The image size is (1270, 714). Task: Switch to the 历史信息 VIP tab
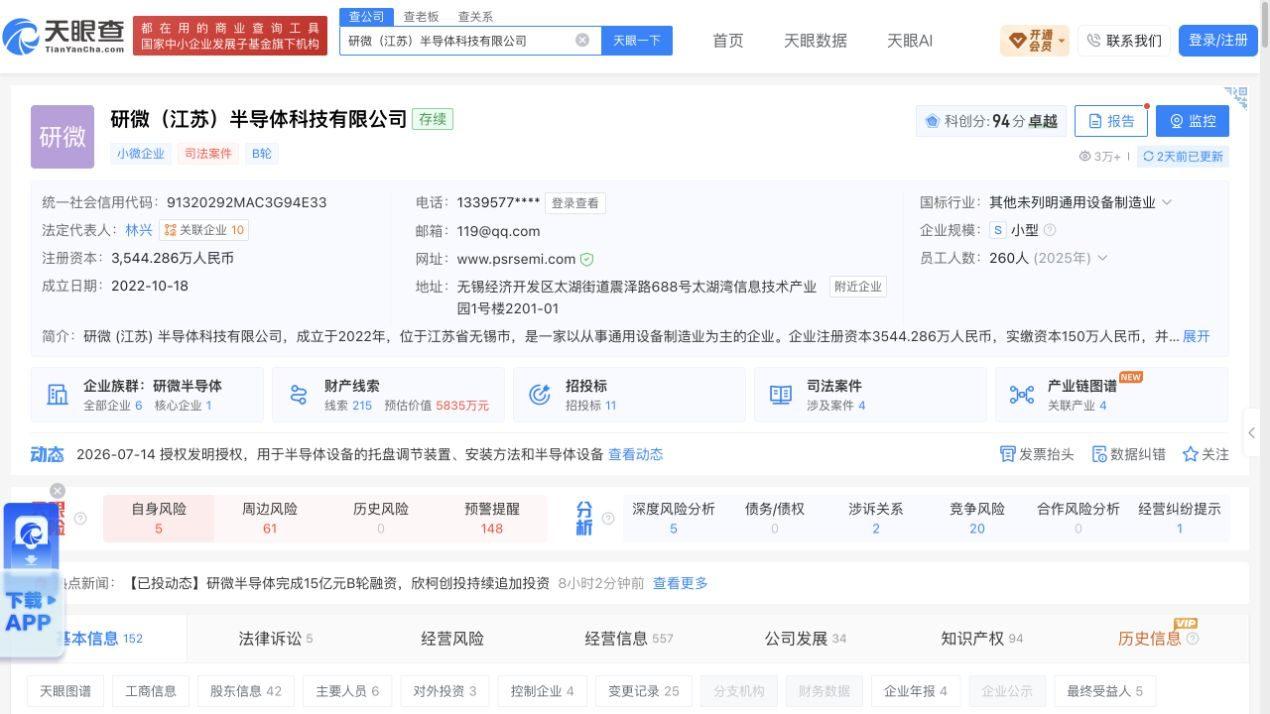coord(1157,638)
